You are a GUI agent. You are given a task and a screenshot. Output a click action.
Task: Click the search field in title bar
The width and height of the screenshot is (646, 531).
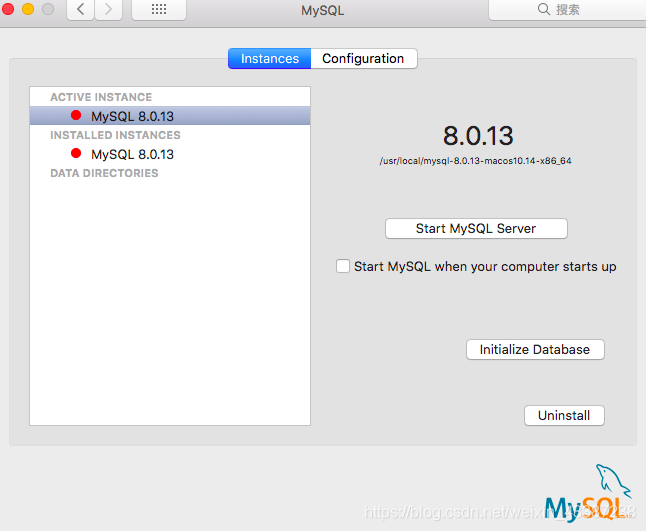point(567,9)
